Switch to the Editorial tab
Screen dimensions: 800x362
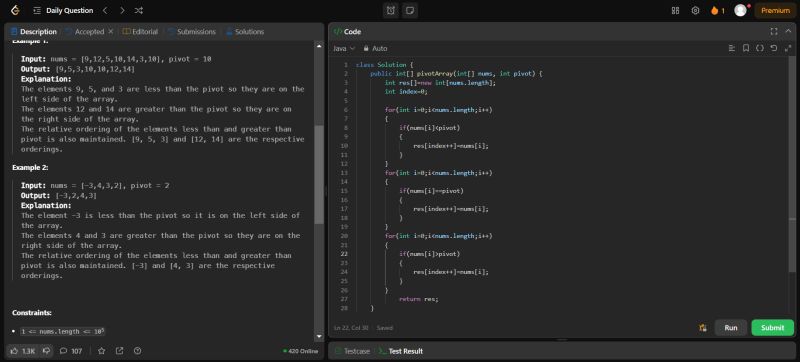[140, 32]
